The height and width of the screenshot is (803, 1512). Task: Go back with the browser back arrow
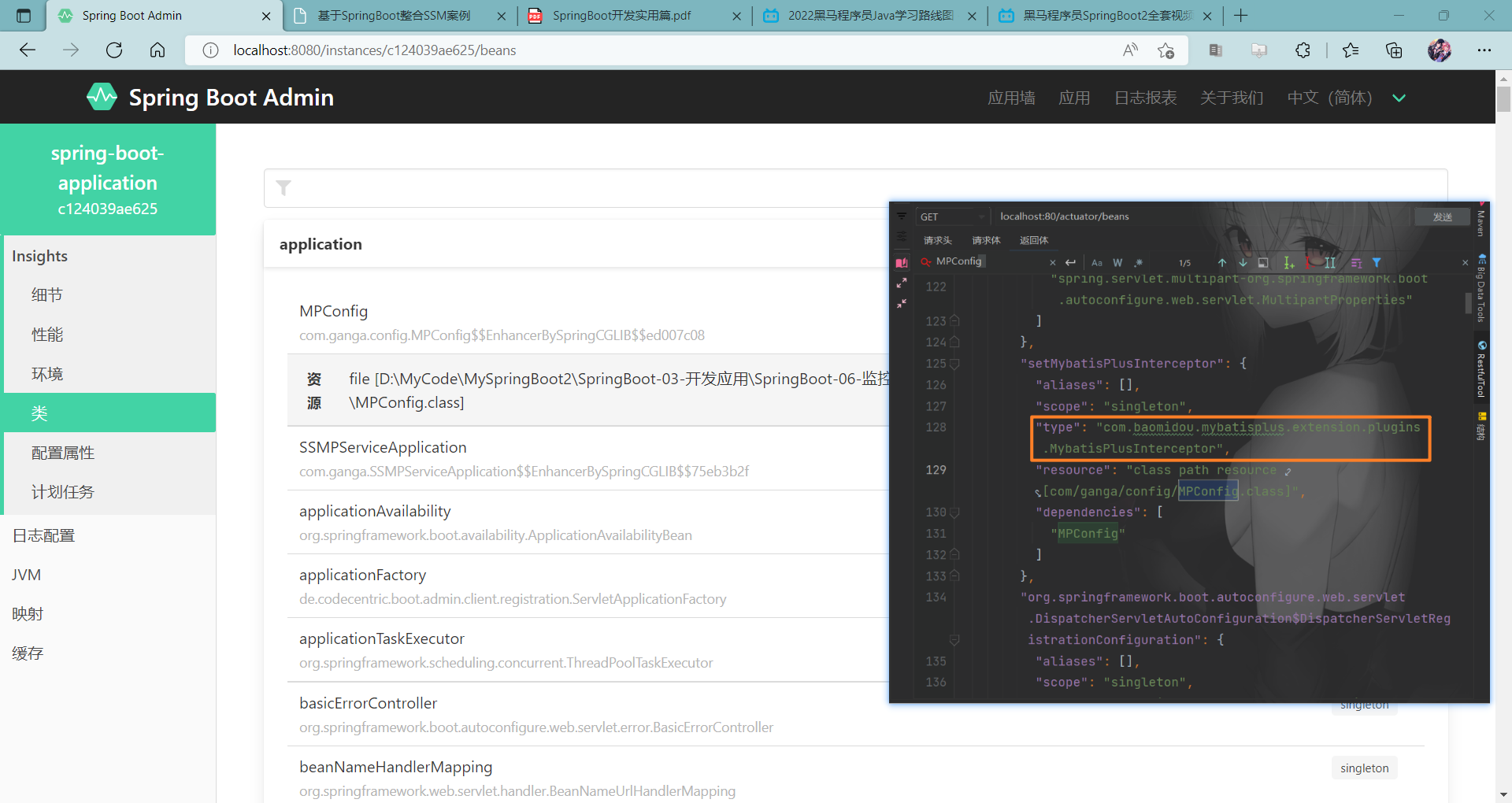[28, 50]
